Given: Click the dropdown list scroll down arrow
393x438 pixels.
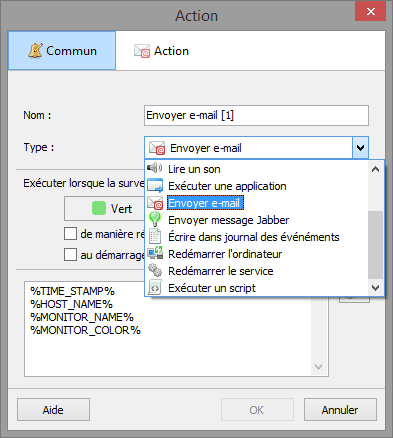Looking at the screenshot, I should pyautogui.click(x=376, y=287).
